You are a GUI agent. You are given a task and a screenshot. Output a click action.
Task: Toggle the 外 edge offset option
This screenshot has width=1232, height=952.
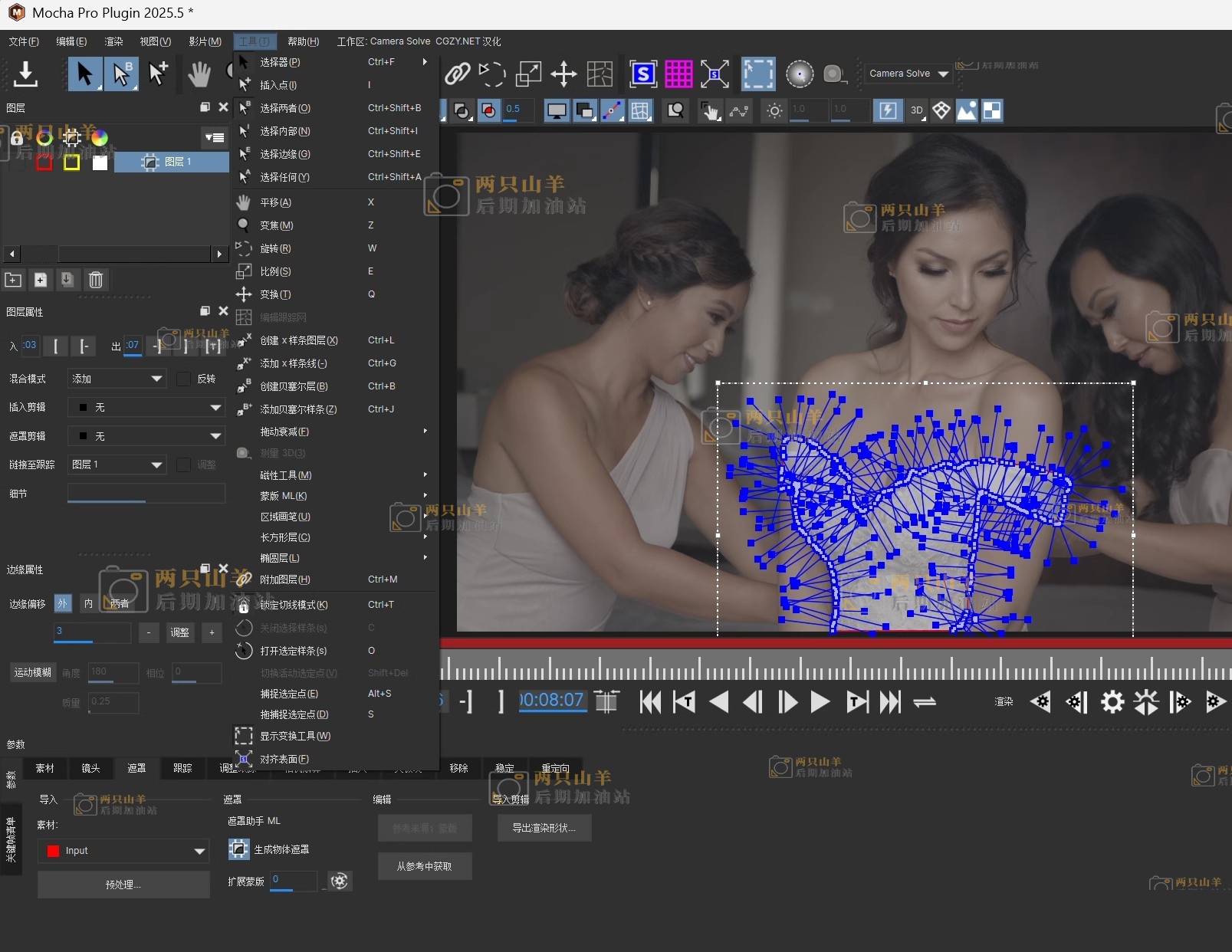pyautogui.click(x=63, y=603)
